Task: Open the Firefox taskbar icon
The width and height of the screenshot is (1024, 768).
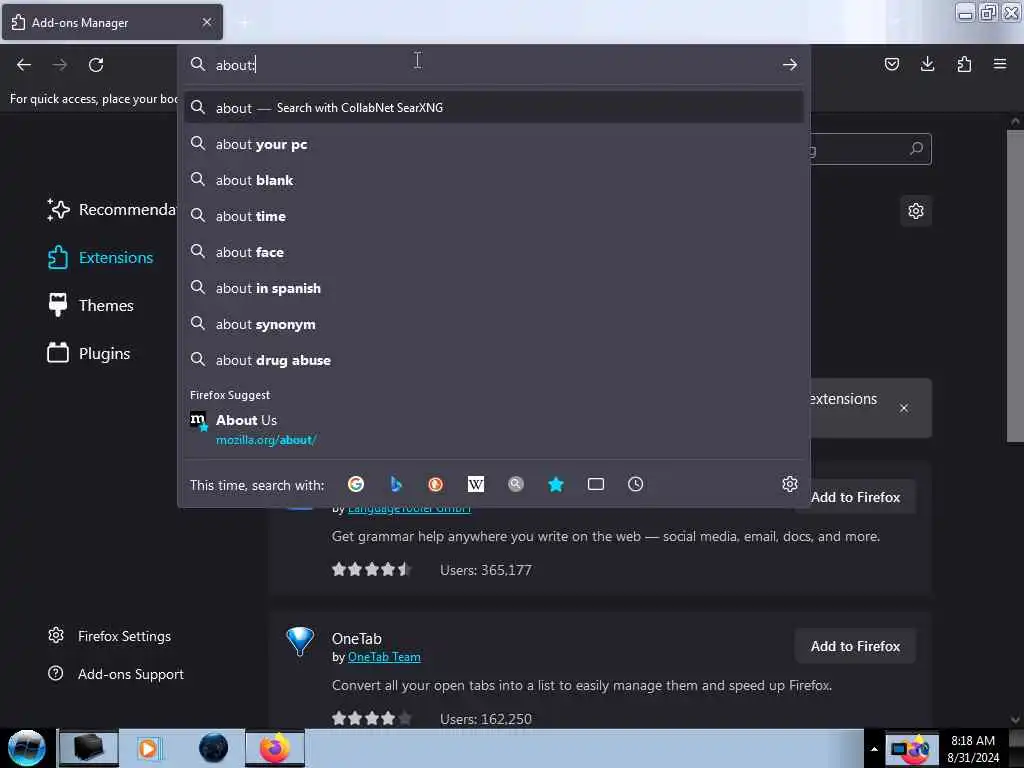Action: (275, 748)
